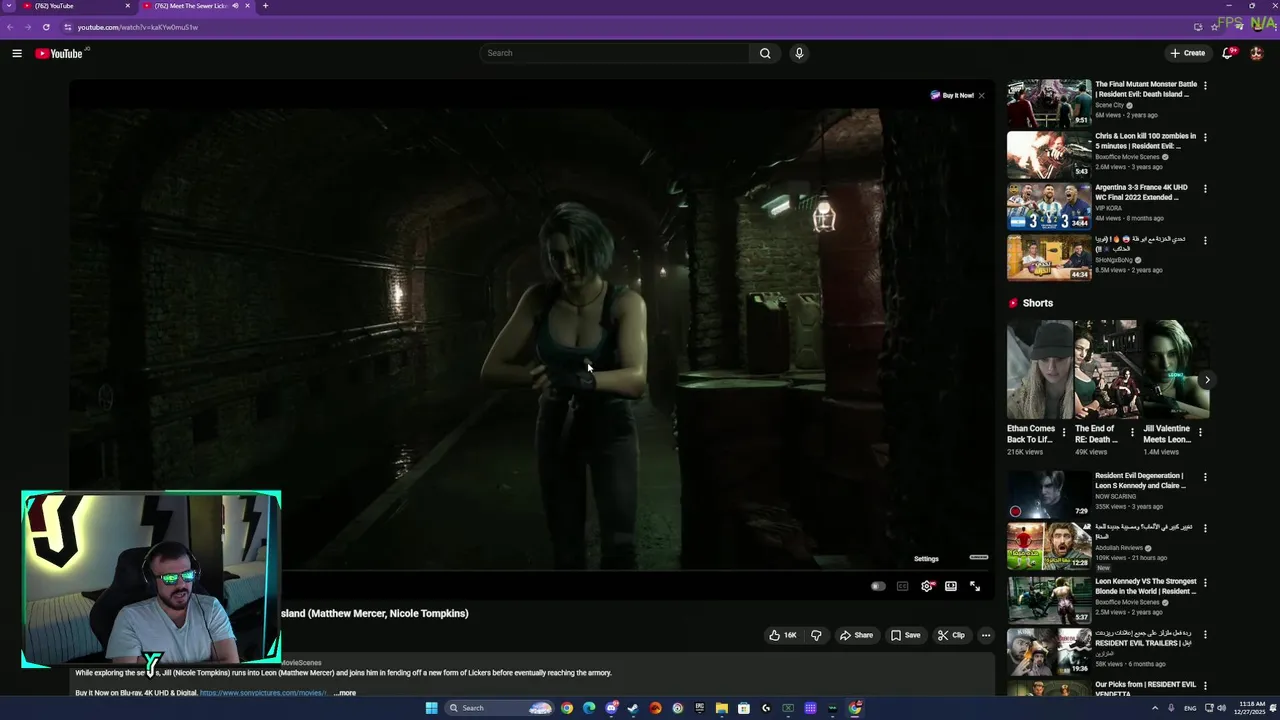Click the taskbar Search box
1280x720 pixels.
coord(499,708)
